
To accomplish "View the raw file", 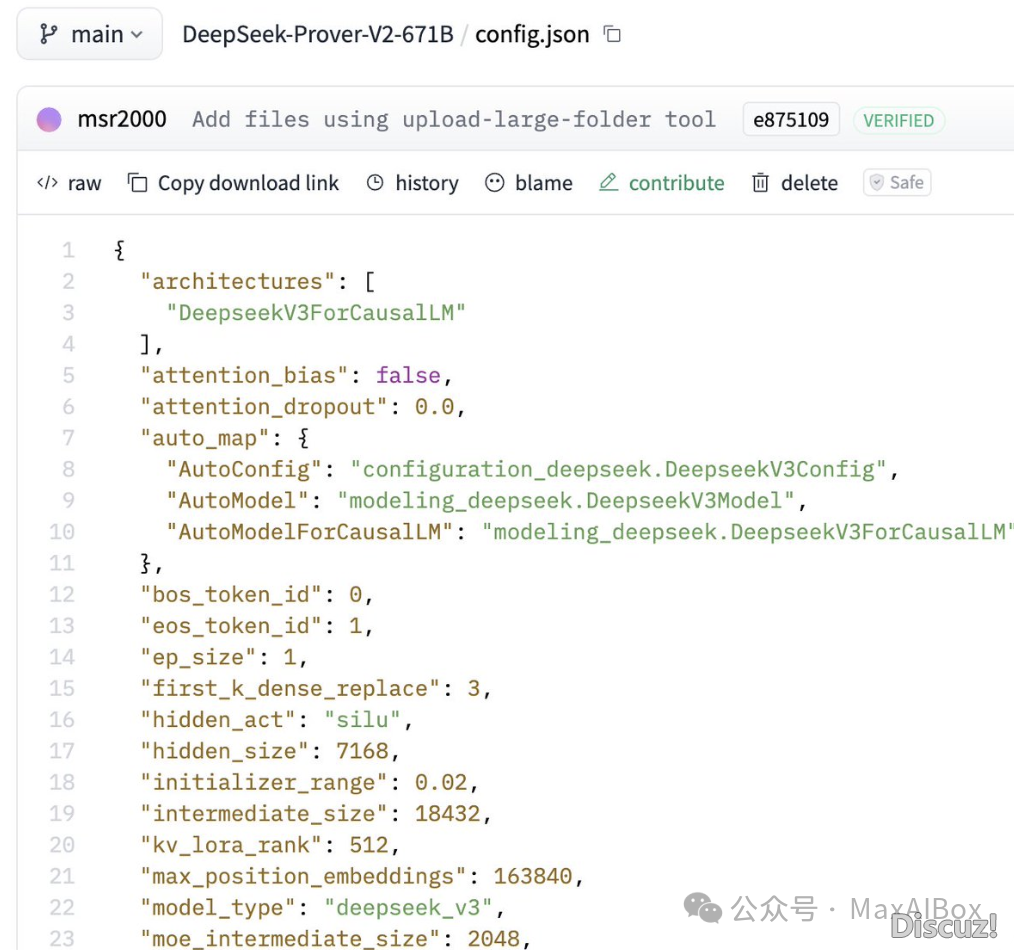I will 69,183.
